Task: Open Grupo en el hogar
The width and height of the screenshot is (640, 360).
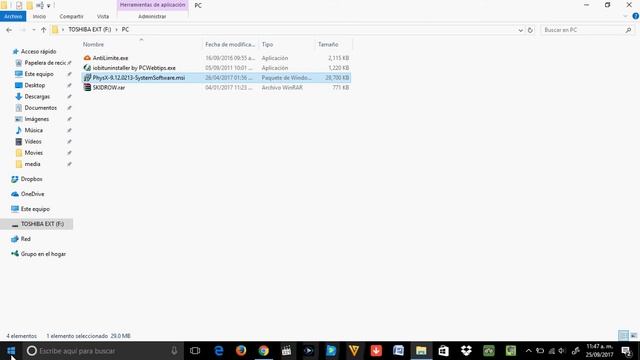Action: pyautogui.click(x=43, y=254)
